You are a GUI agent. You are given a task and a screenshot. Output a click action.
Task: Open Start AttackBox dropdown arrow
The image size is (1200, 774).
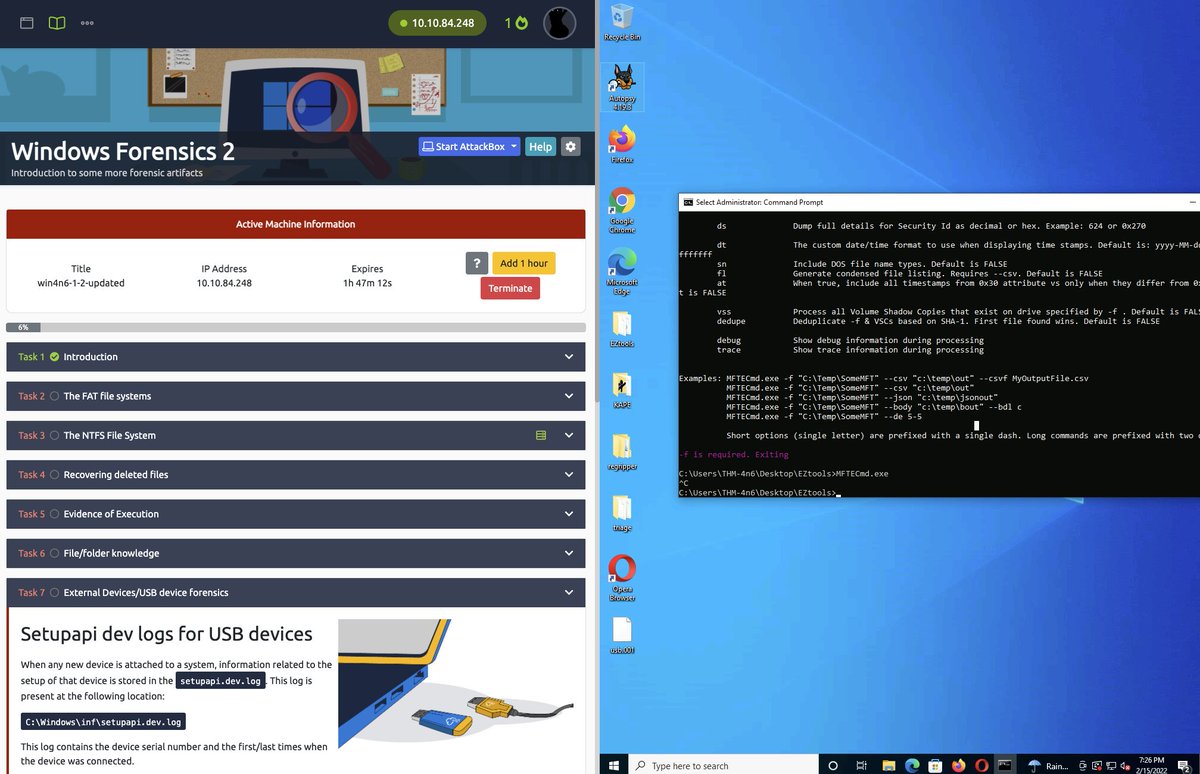[514, 146]
